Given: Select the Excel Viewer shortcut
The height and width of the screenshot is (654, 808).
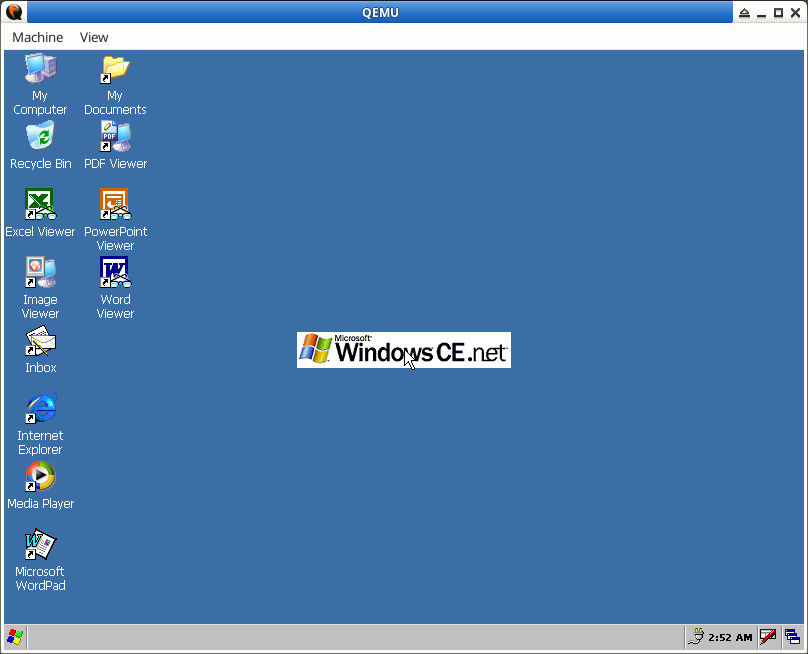Looking at the screenshot, I should click(x=40, y=213).
